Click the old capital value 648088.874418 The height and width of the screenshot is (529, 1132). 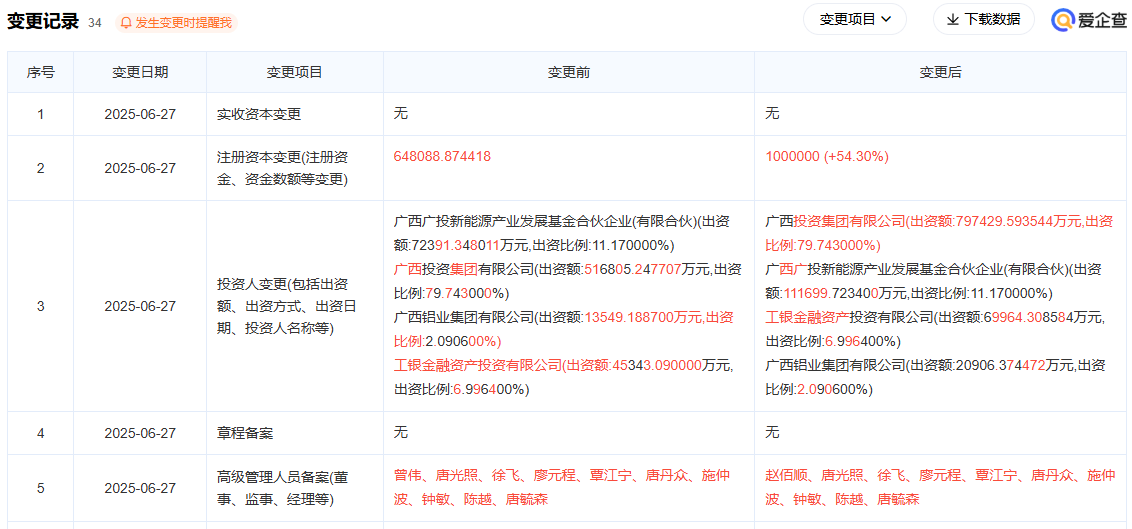pos(442,157)
